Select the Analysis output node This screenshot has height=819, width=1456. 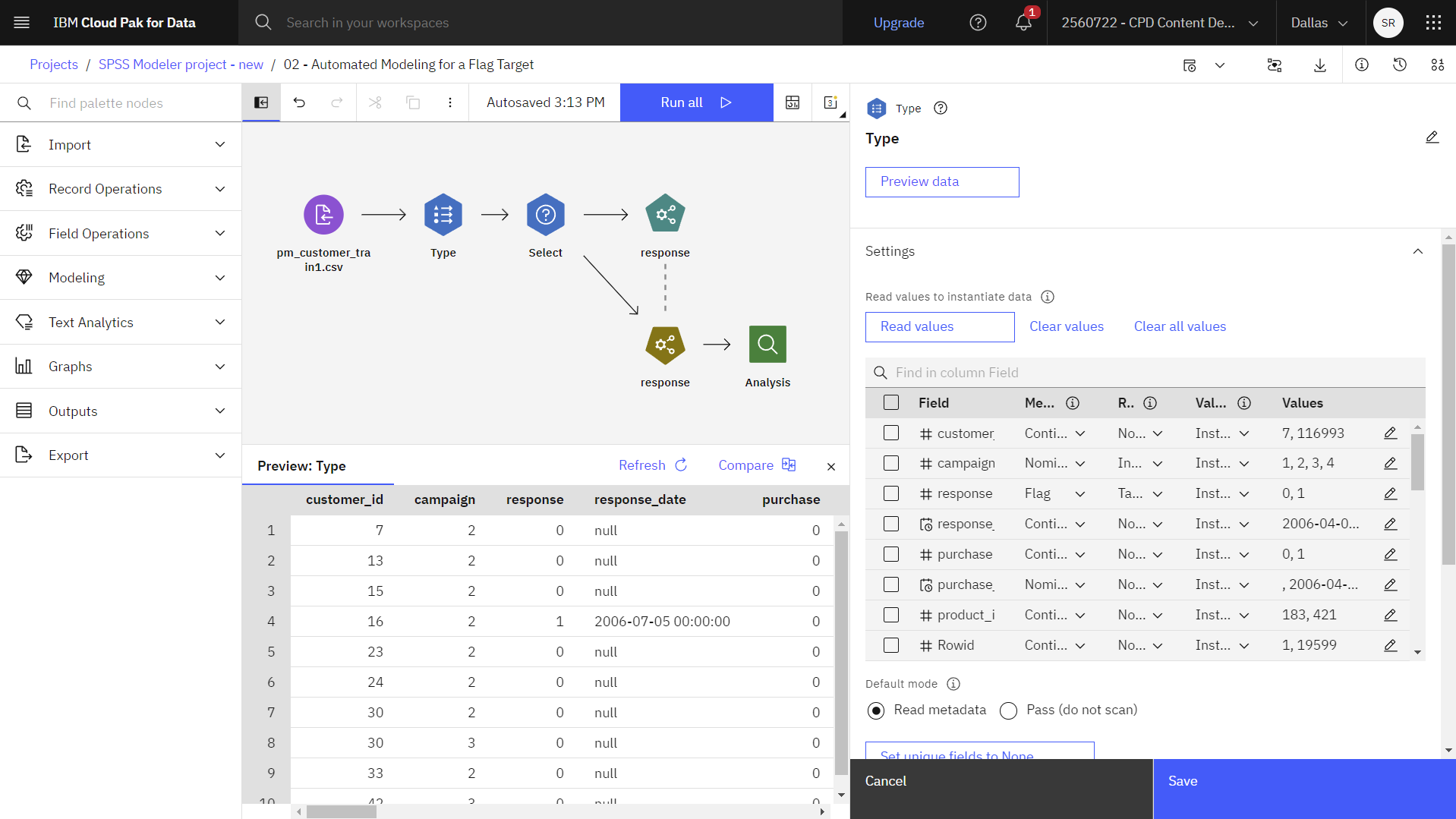767,345
